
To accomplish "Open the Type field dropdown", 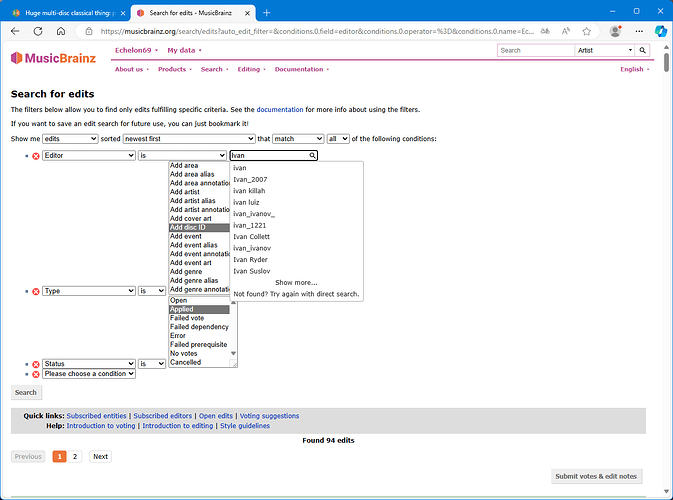I will 89,291.
